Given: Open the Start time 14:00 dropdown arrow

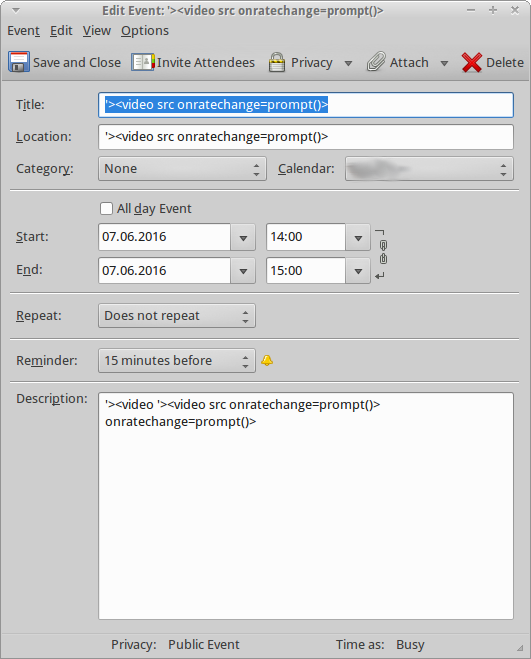Looking at the screenshot, I should 358,237.
